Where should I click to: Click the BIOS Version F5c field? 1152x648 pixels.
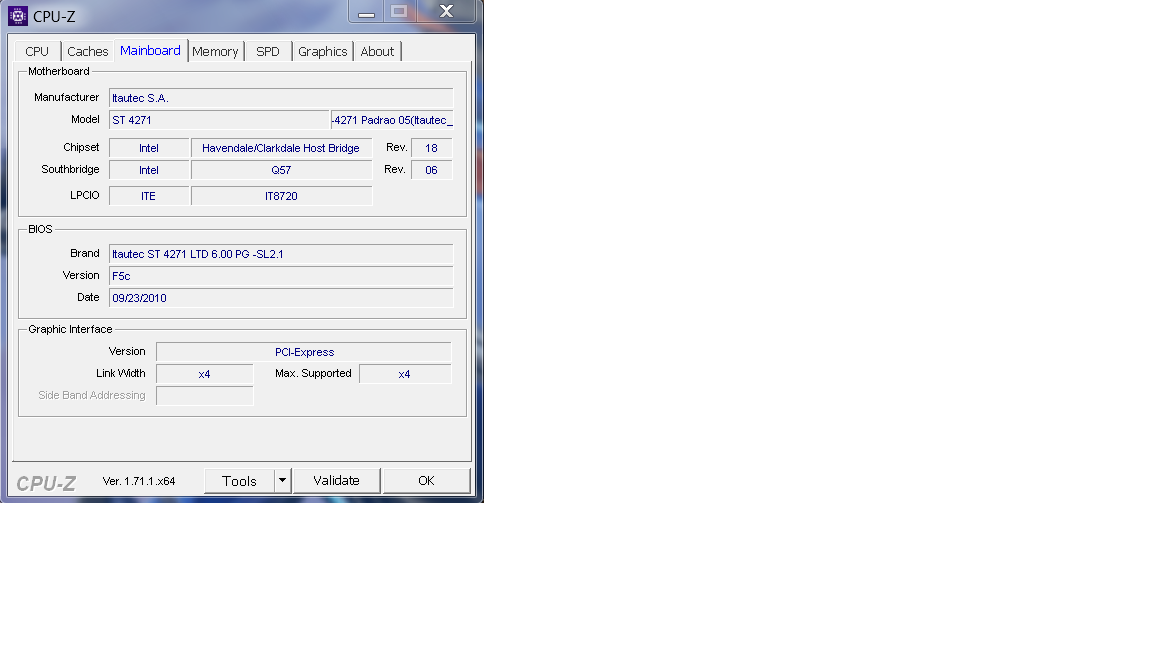[281, 276]
